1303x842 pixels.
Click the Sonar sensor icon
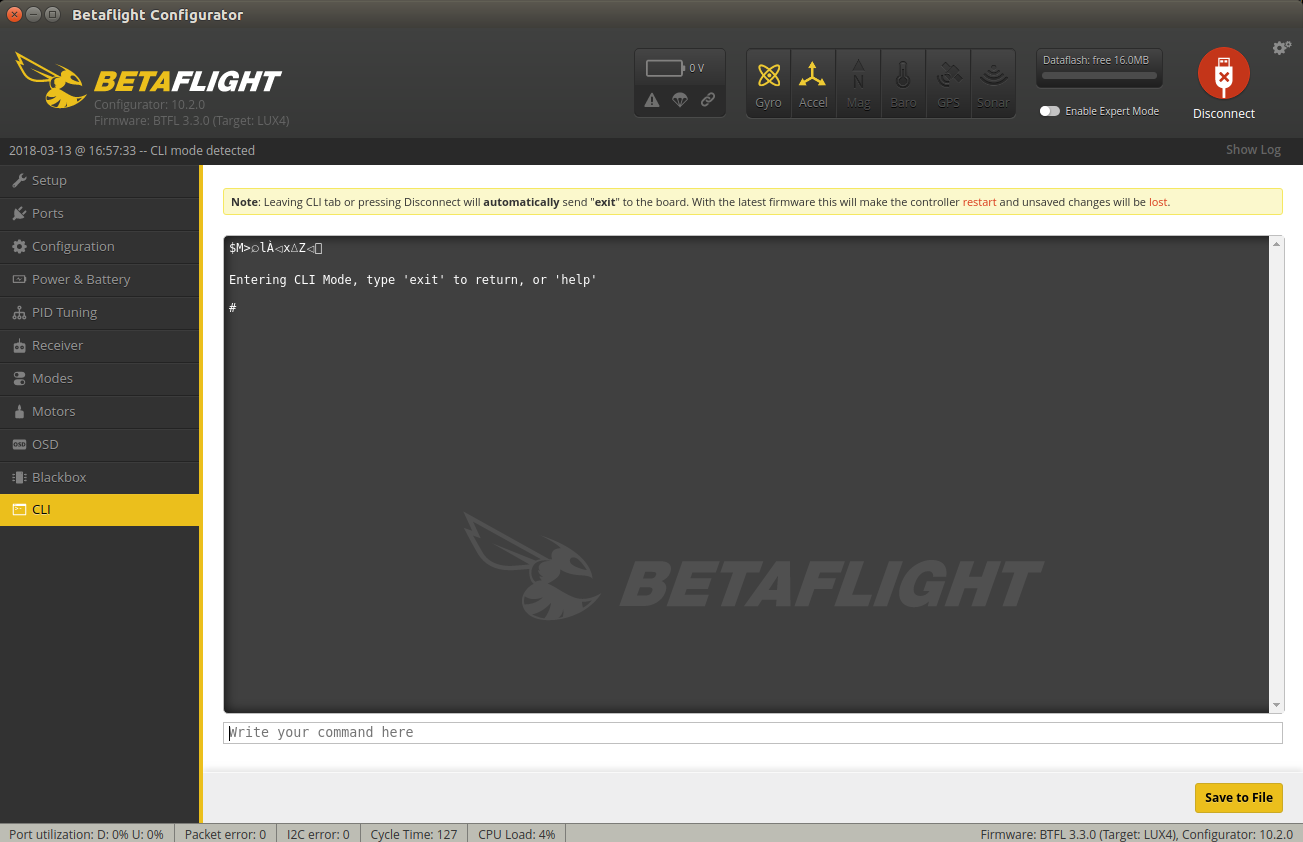coord(993,83)
